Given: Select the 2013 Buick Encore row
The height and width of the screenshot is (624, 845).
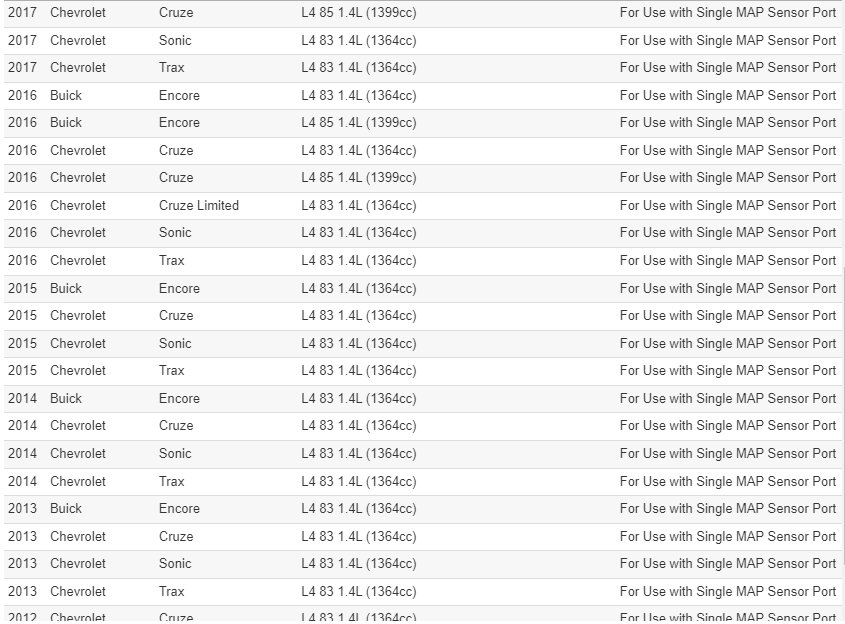Looking at the screenshot, I should click(422, 509).
